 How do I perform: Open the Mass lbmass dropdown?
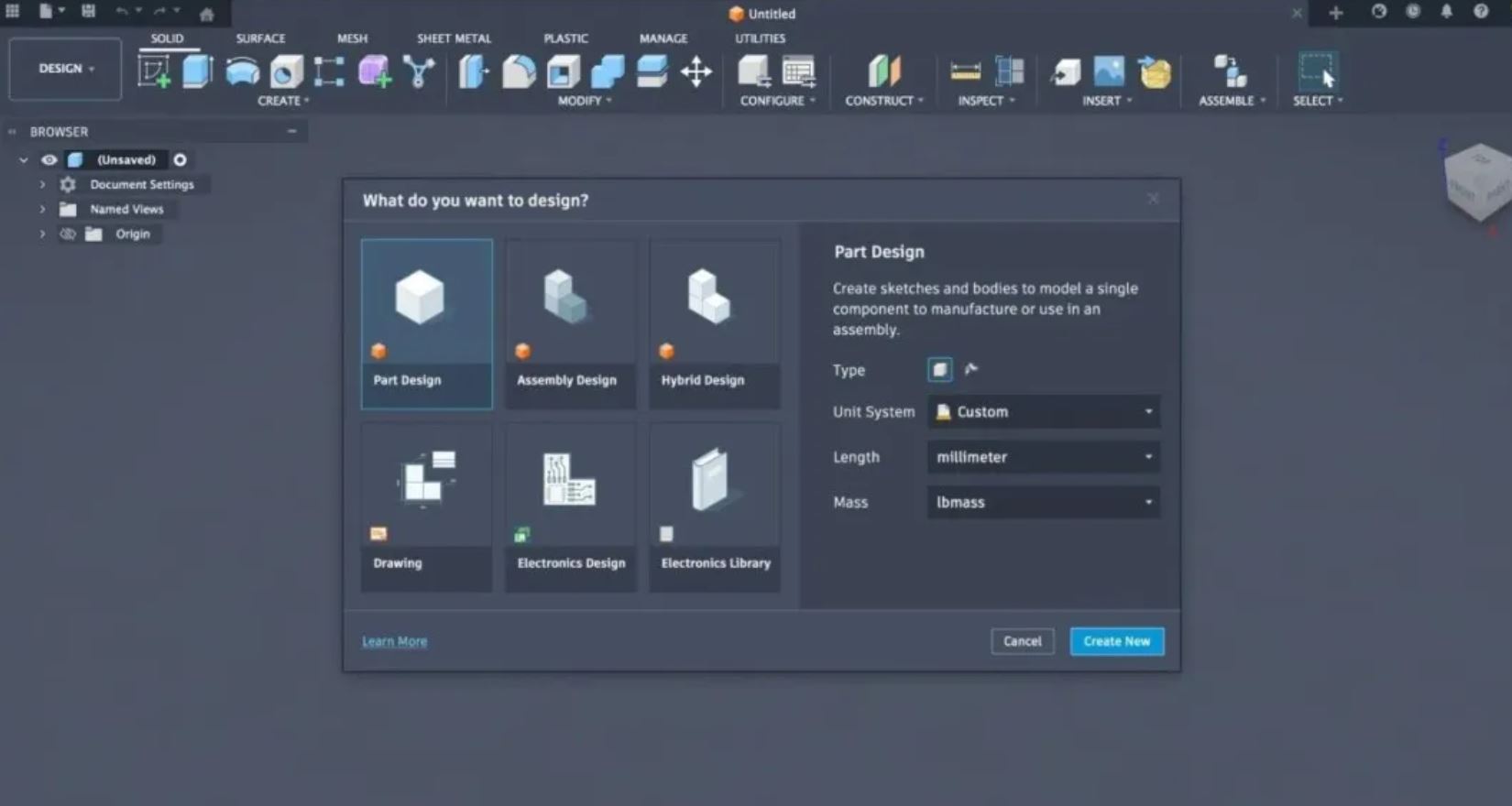click(1043, 502)
